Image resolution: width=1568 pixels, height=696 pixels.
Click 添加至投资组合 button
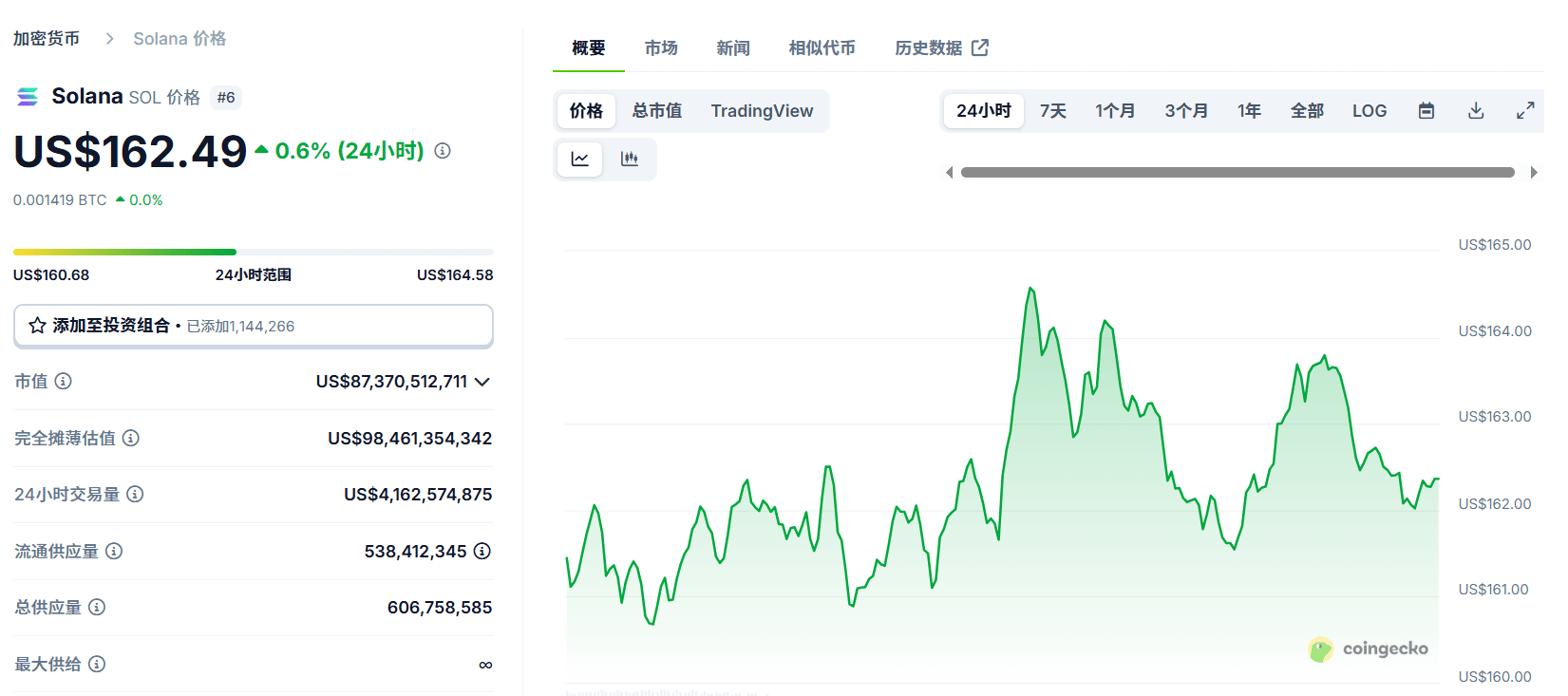tap(254, 326)
